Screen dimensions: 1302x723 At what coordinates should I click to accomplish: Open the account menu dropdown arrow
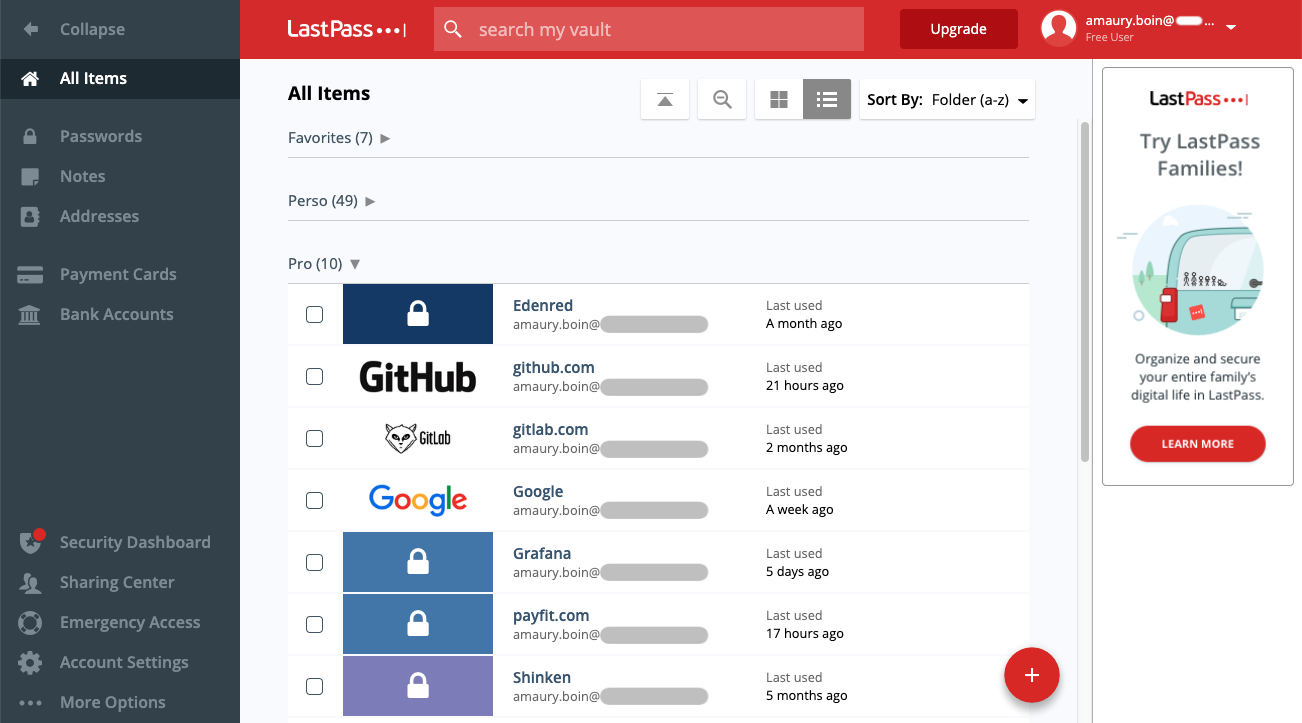(x=1231, y=28)
